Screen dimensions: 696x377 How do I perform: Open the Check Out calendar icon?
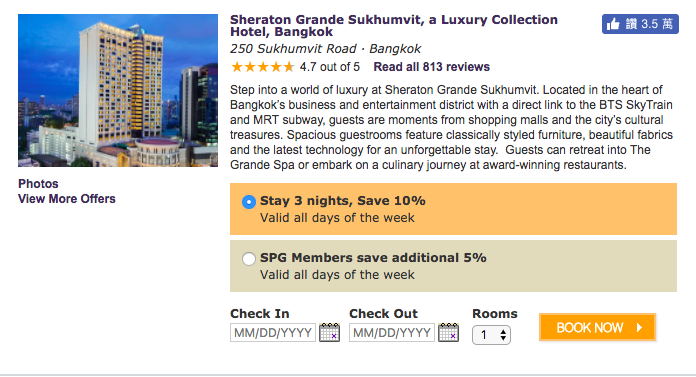click(x=448, y=333)
